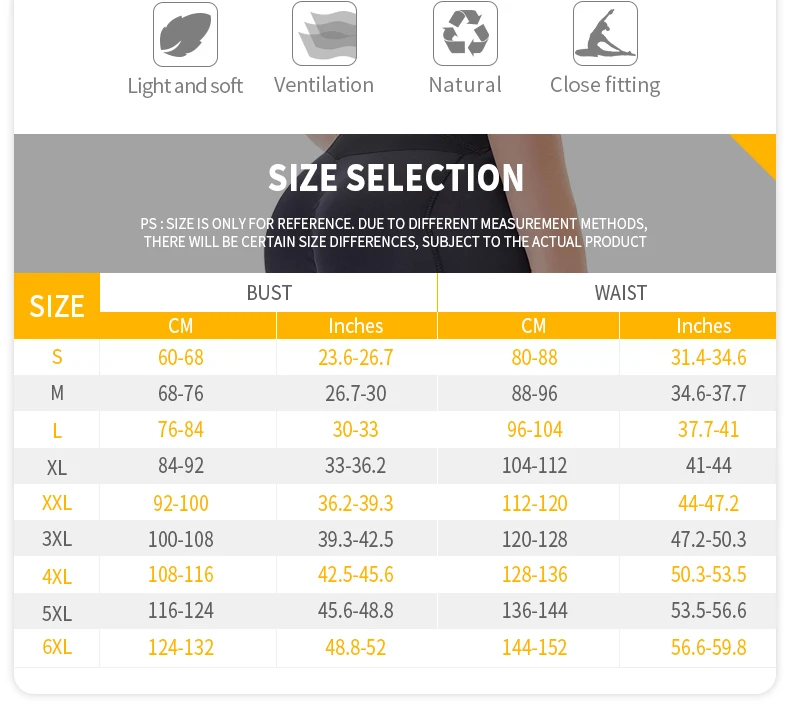Click the Ventilation layers icon

tap(324, 33)
